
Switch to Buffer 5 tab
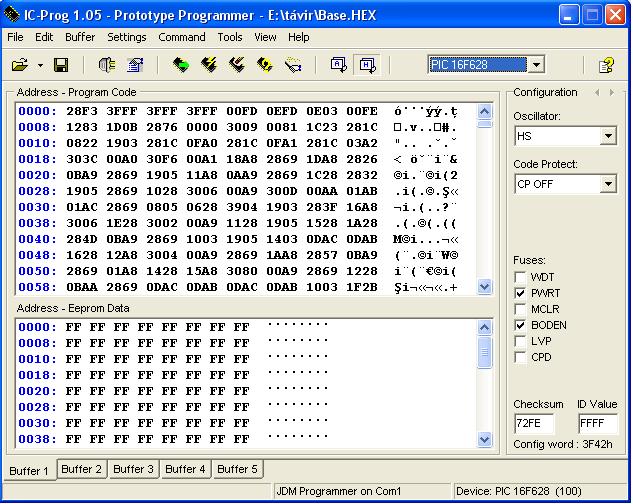[x=237, y=469]
